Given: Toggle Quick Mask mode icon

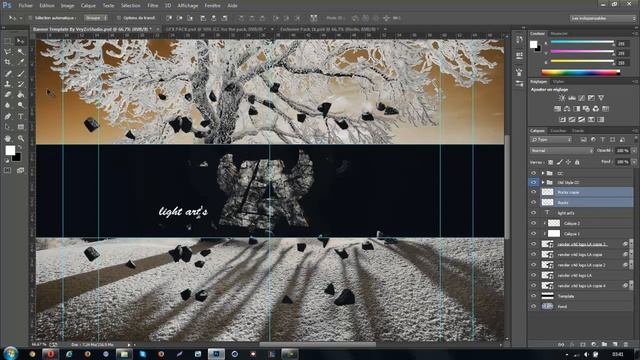Looking at the screenshot, I should tap(8, 171).
